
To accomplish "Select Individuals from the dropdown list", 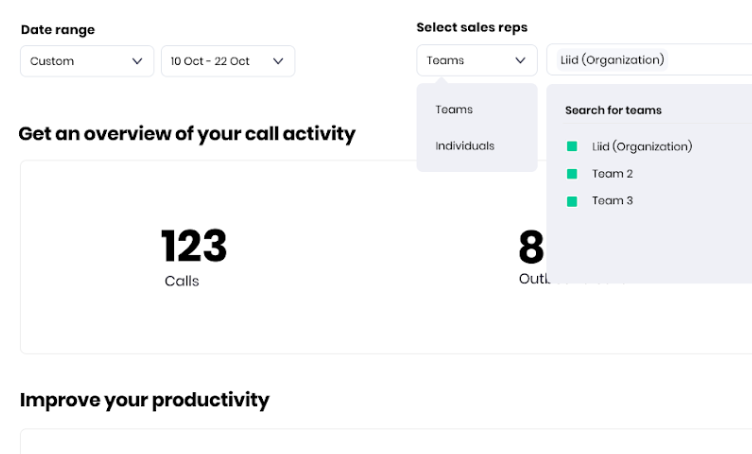I will point(465,146).
